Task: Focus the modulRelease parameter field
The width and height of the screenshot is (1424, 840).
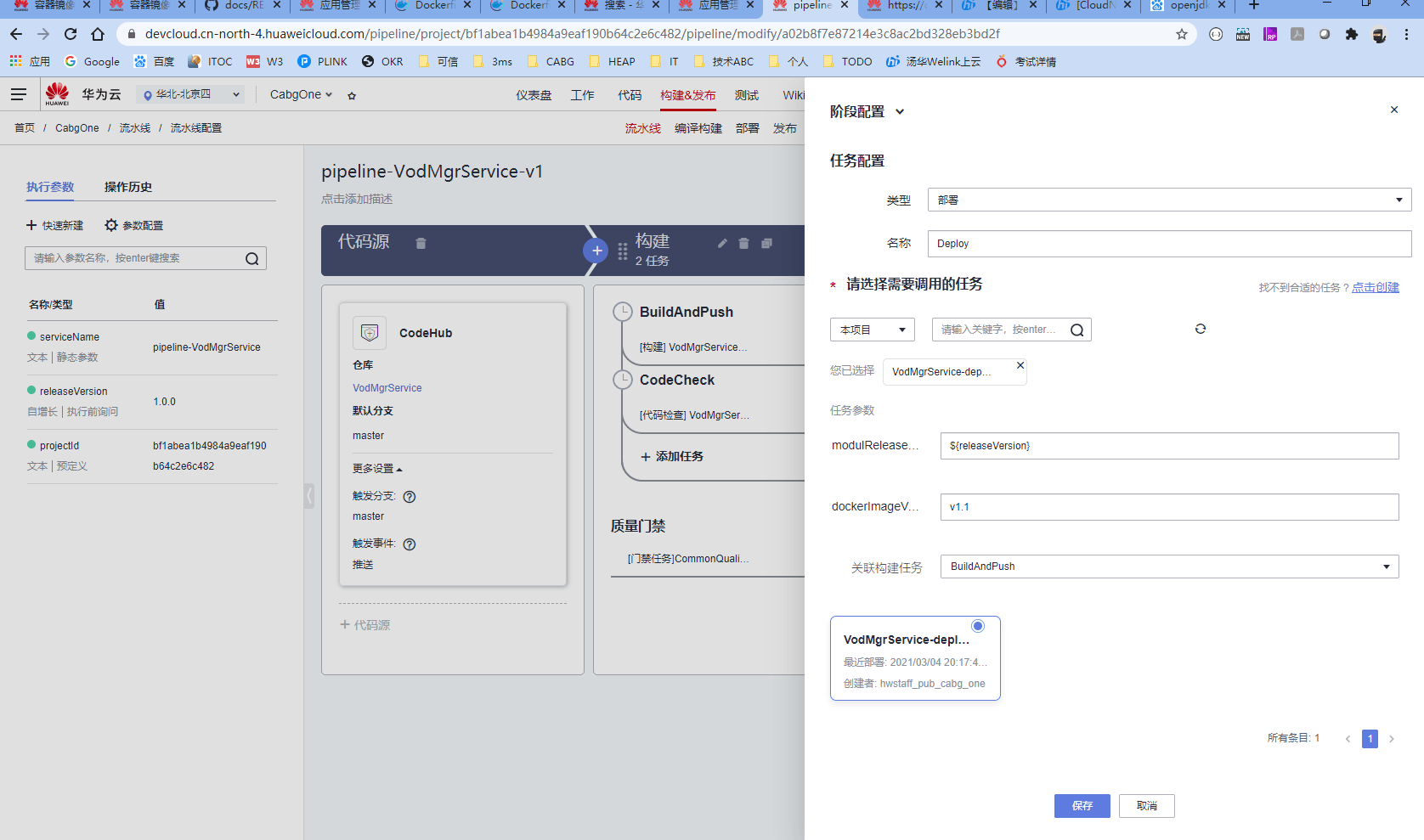Action: (x=1169, y=446)
